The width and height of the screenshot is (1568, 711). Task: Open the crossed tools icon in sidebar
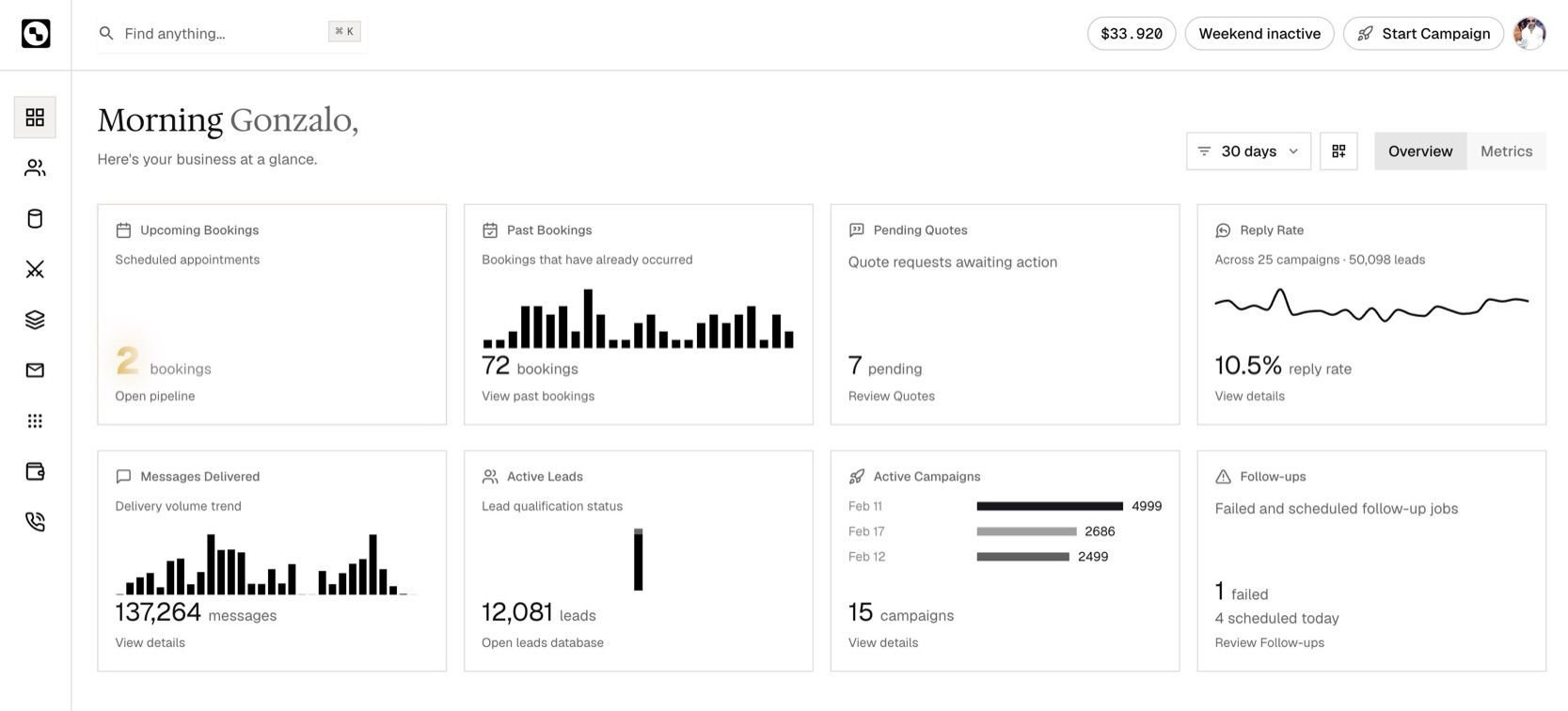[x=35, y=269]
